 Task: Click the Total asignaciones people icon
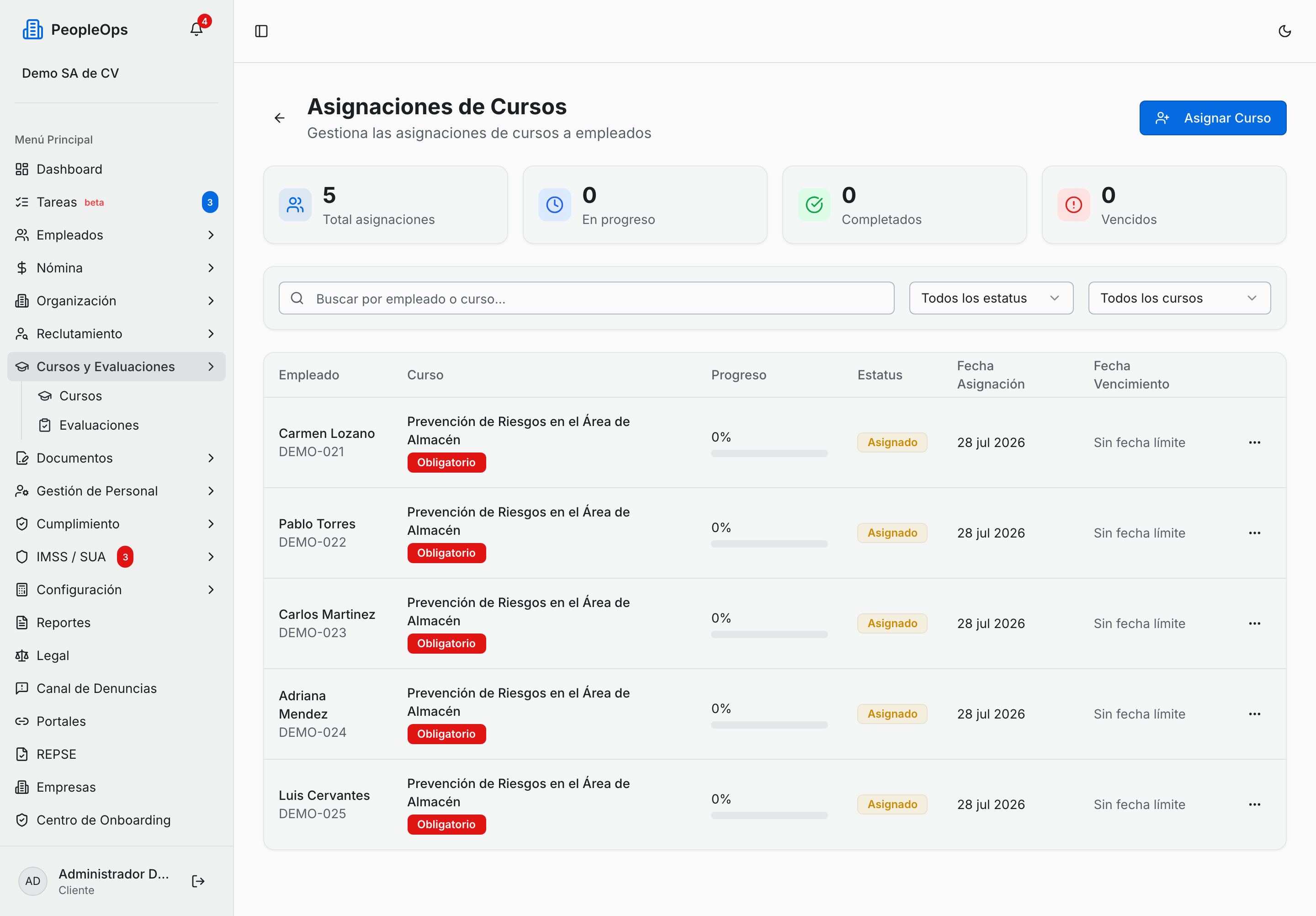295,205
